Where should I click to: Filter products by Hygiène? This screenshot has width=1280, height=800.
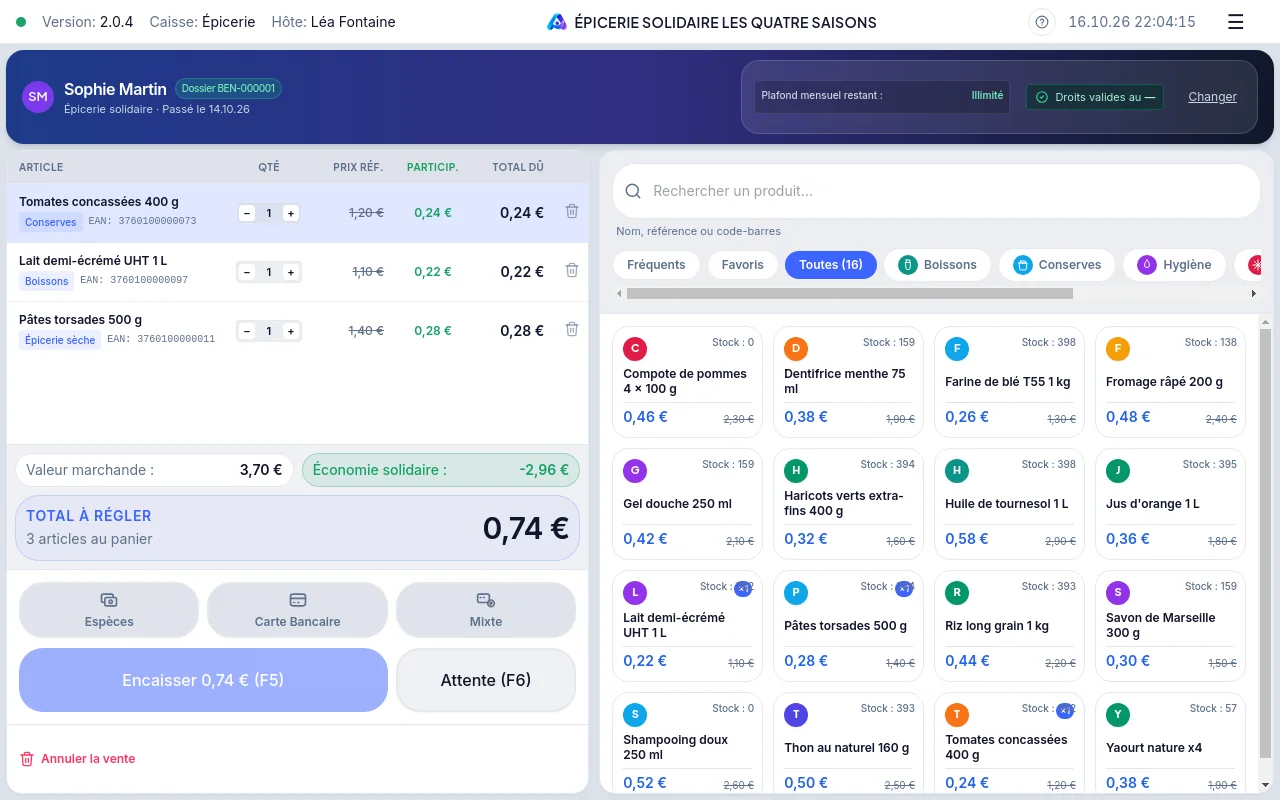1174,265
